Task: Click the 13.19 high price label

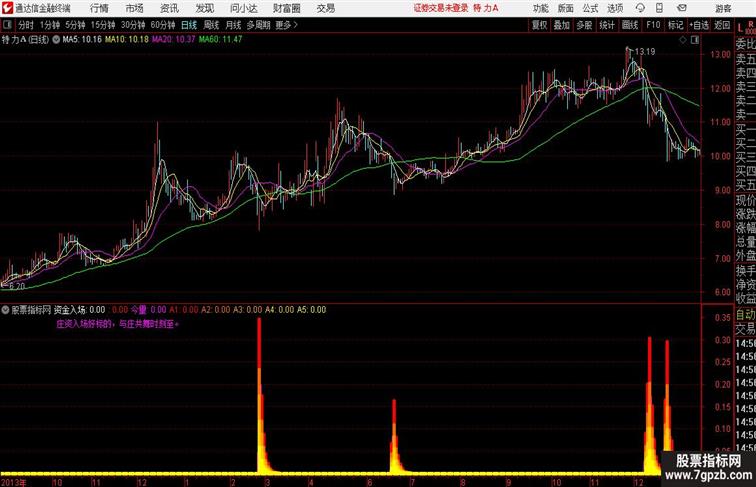Action: 645,52
